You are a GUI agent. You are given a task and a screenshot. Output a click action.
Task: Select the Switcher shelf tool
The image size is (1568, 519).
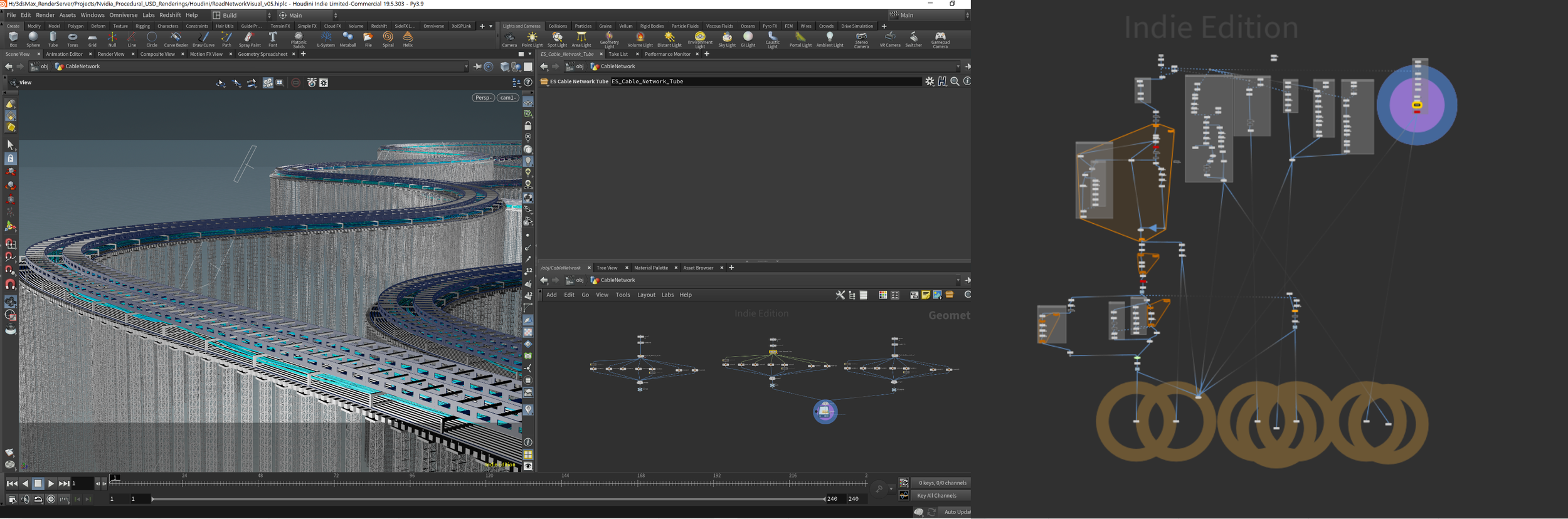point(913,39)
